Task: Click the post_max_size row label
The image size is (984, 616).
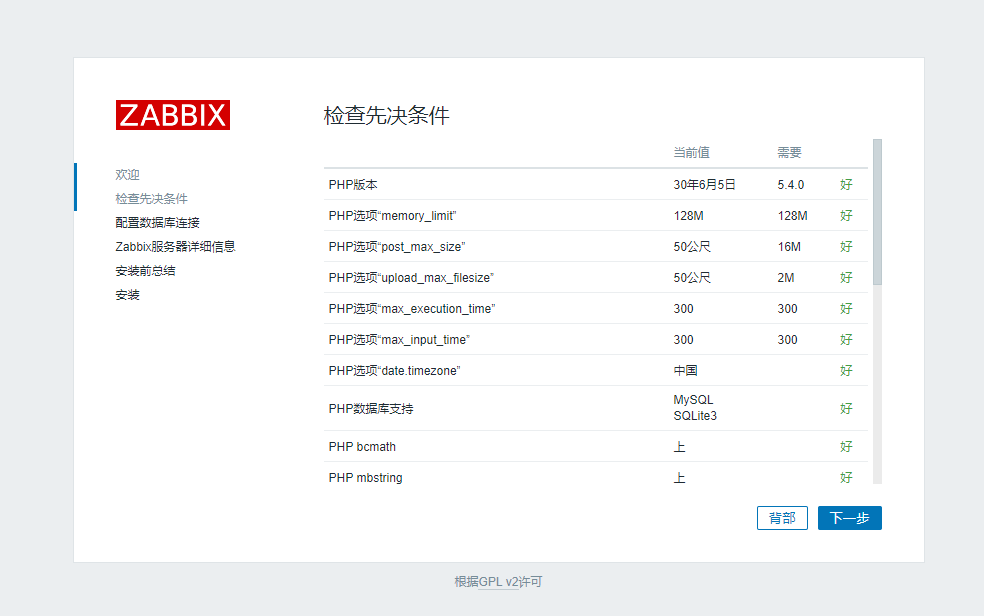Action: pos(397,247)
